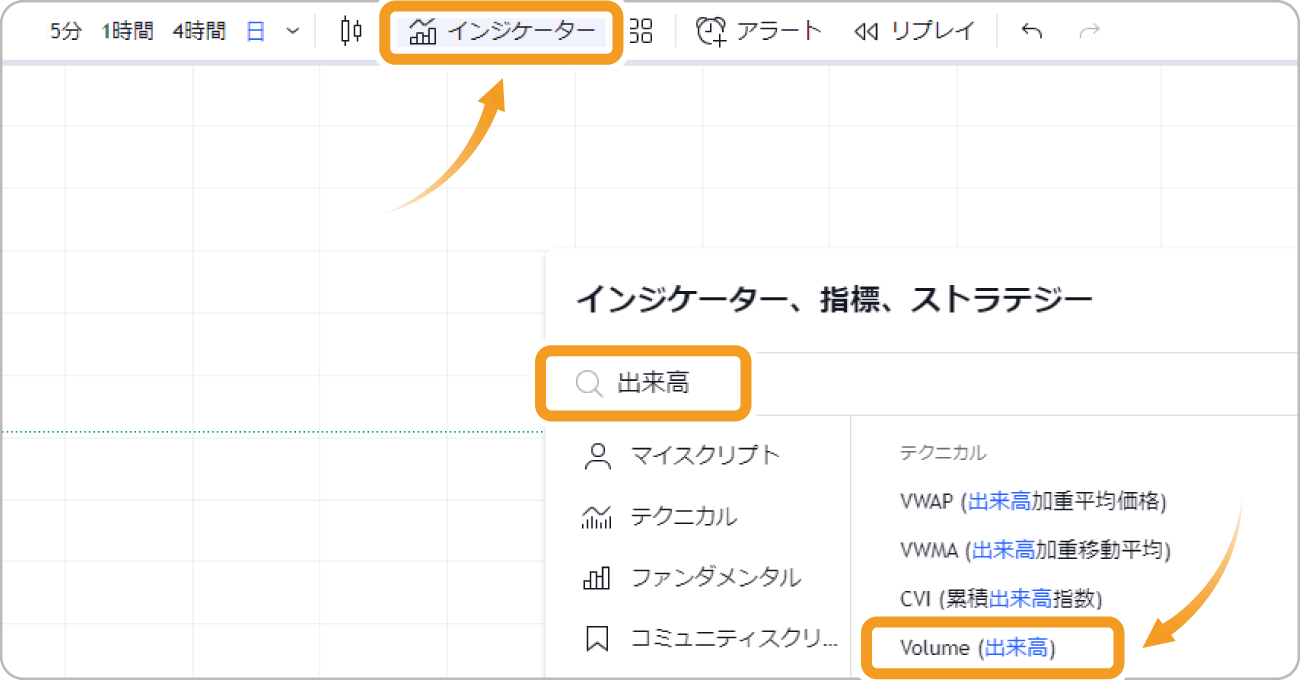The height and width of the screenshot is (680, 1300).
Task: Select VWAP (出来高加重平均価格) indicator
Action: click(1033, 501)
